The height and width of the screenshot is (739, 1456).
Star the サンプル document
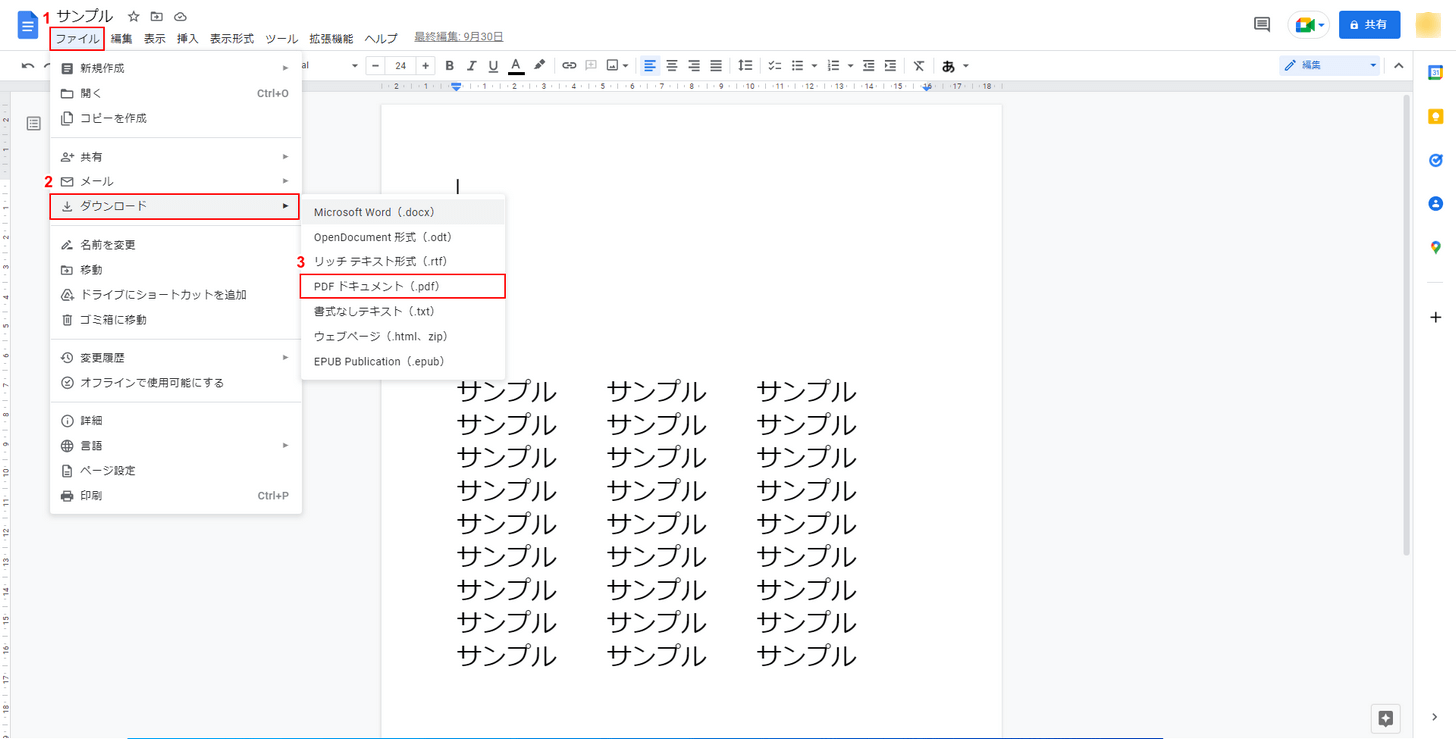tap(134, 17)
